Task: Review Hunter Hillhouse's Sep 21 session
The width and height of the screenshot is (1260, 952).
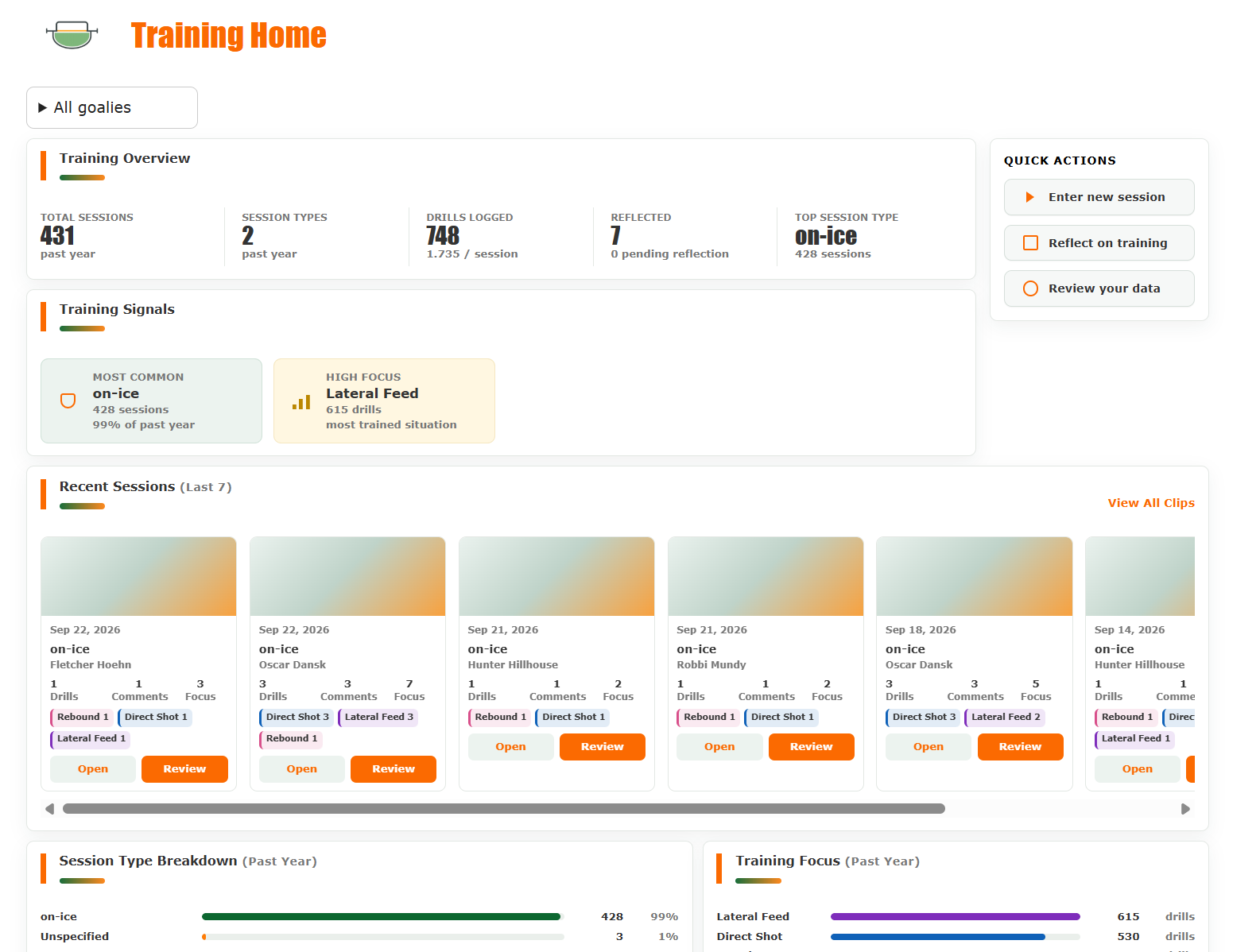Action: (603, 747)
